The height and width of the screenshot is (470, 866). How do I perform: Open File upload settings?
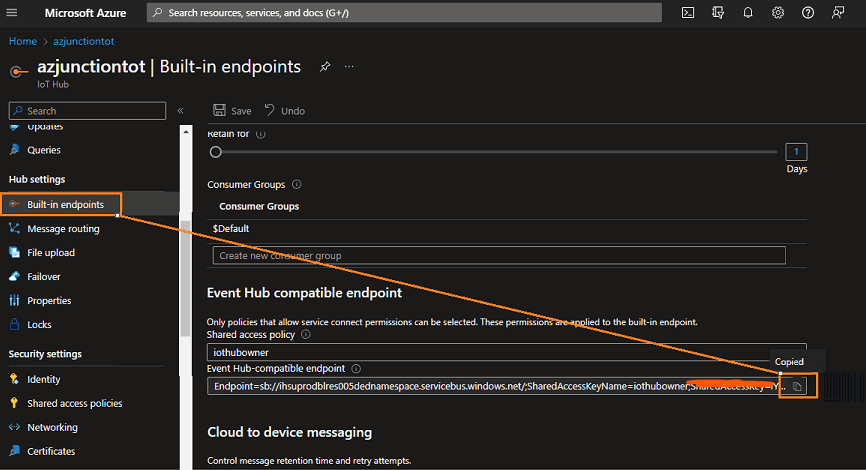tap(51, 252)
